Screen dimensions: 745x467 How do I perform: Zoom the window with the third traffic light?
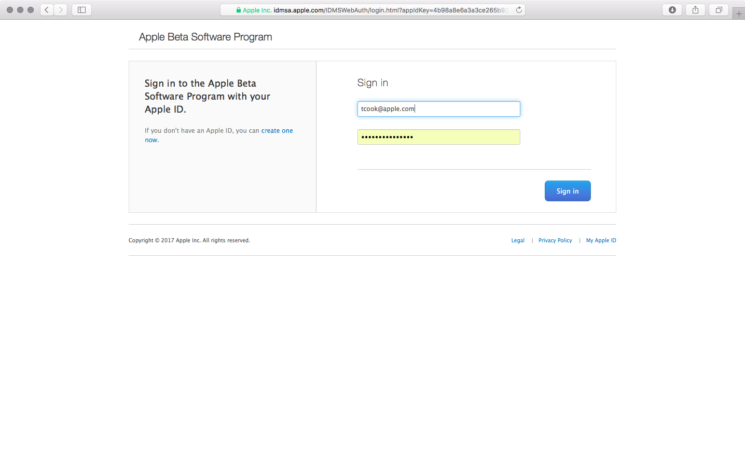pyautogui.click(x=31, y=10)
